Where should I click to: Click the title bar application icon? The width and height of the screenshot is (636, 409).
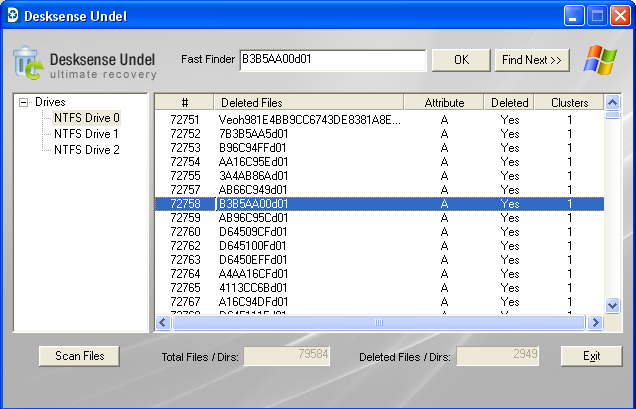[13, 15]
